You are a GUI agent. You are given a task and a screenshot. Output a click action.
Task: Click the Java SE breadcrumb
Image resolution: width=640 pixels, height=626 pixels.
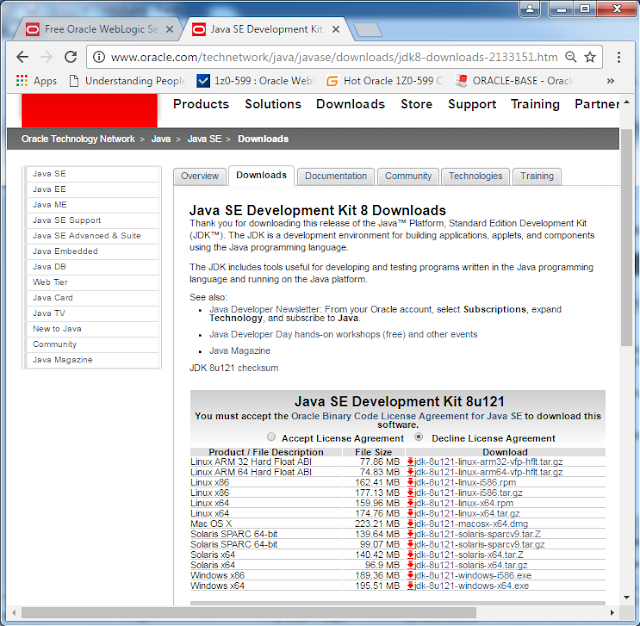click(204, 139)
